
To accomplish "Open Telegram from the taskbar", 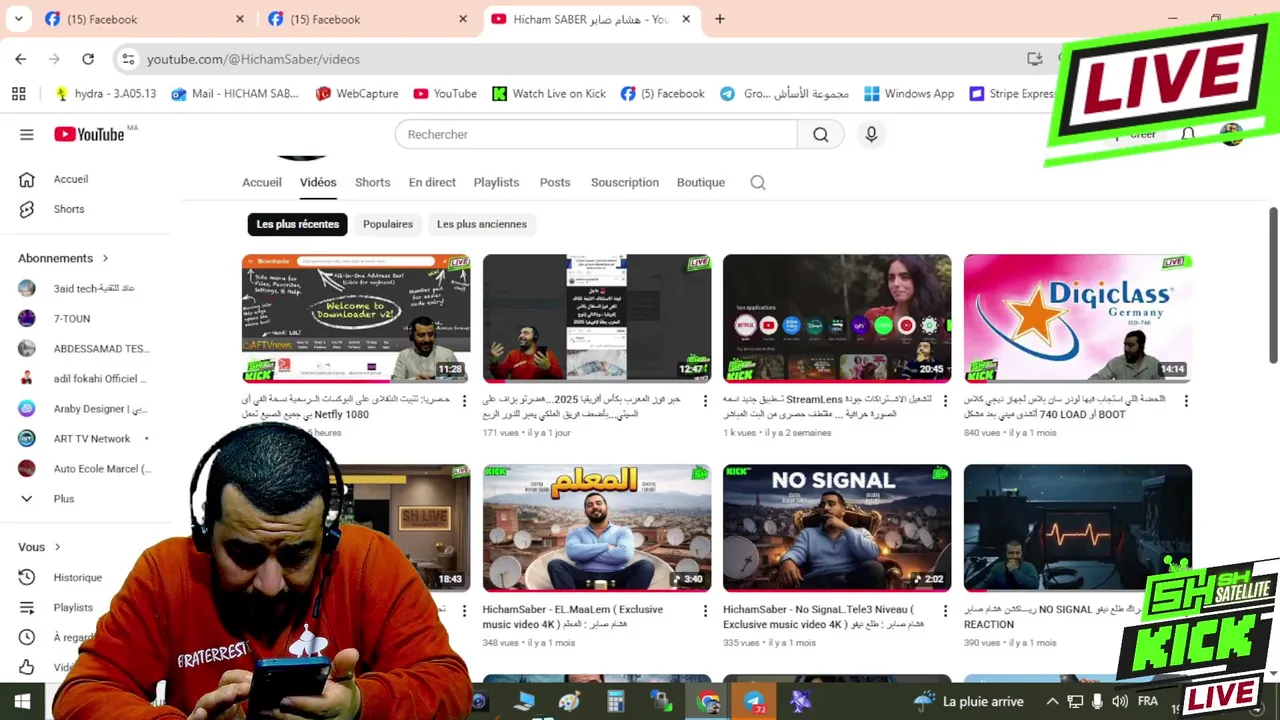I will 753,702.
